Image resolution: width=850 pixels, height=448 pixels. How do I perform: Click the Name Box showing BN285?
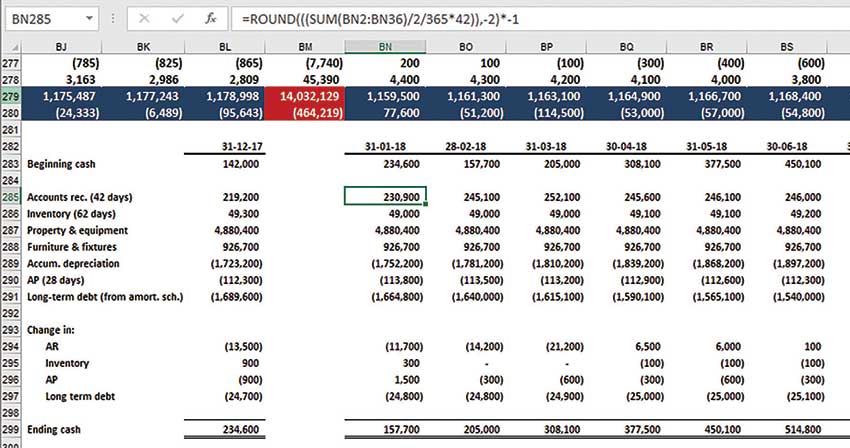point(40,18)
